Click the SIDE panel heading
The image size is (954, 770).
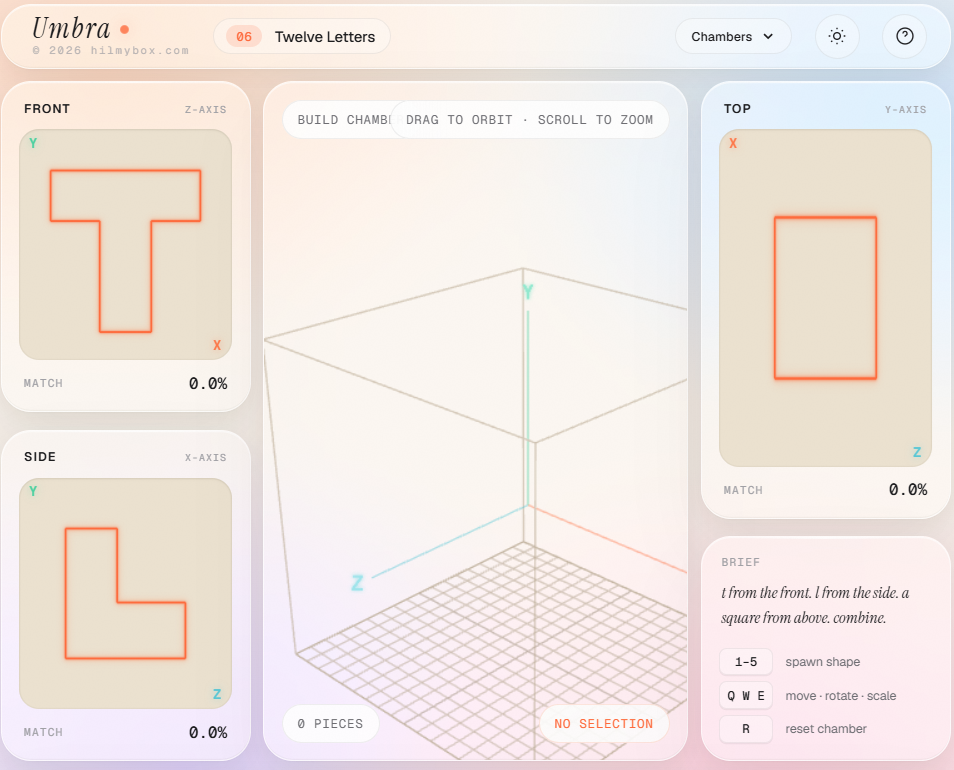[x=40, y=457]
